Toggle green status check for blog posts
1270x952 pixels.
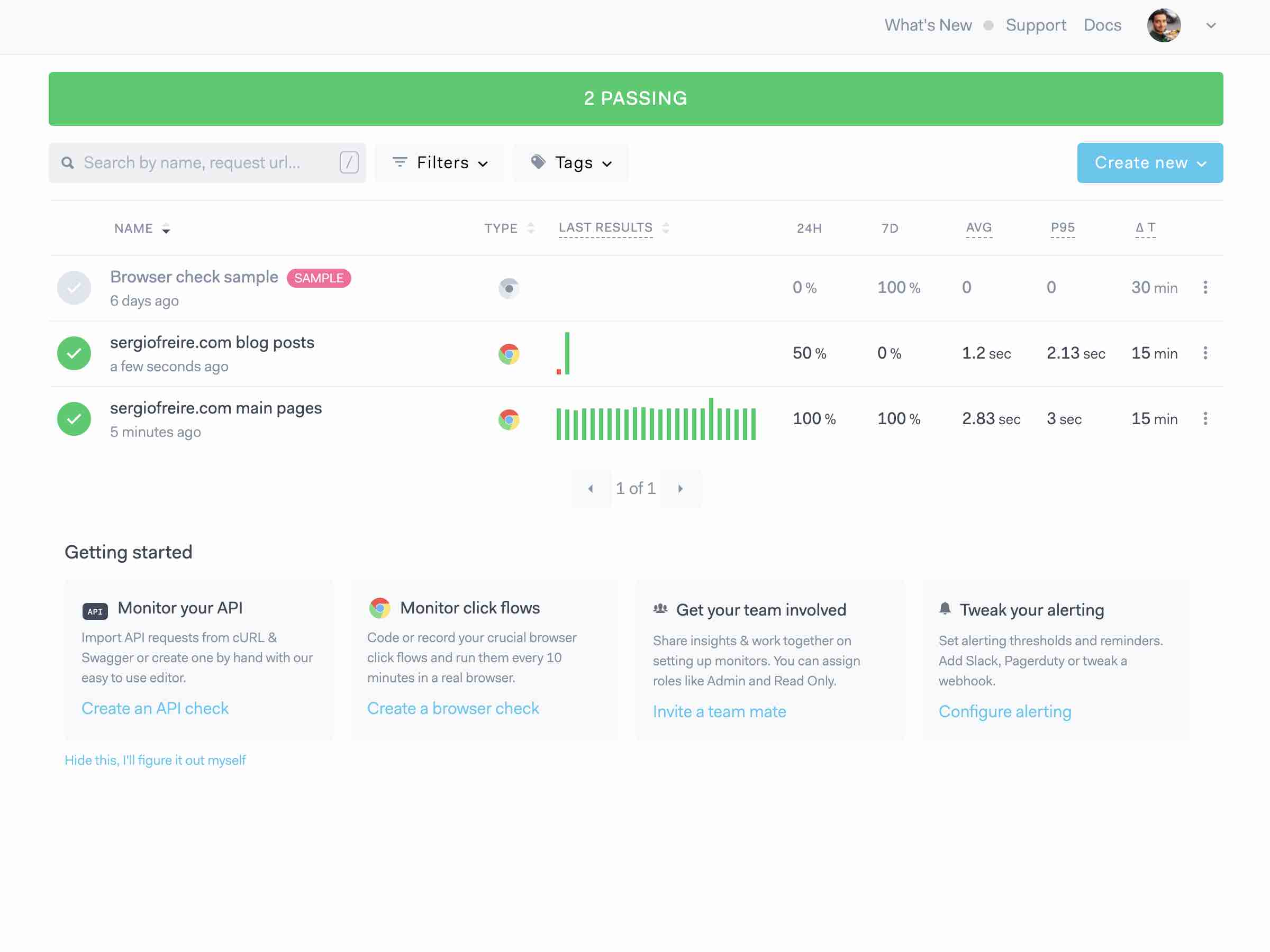(x=74, y=353)
